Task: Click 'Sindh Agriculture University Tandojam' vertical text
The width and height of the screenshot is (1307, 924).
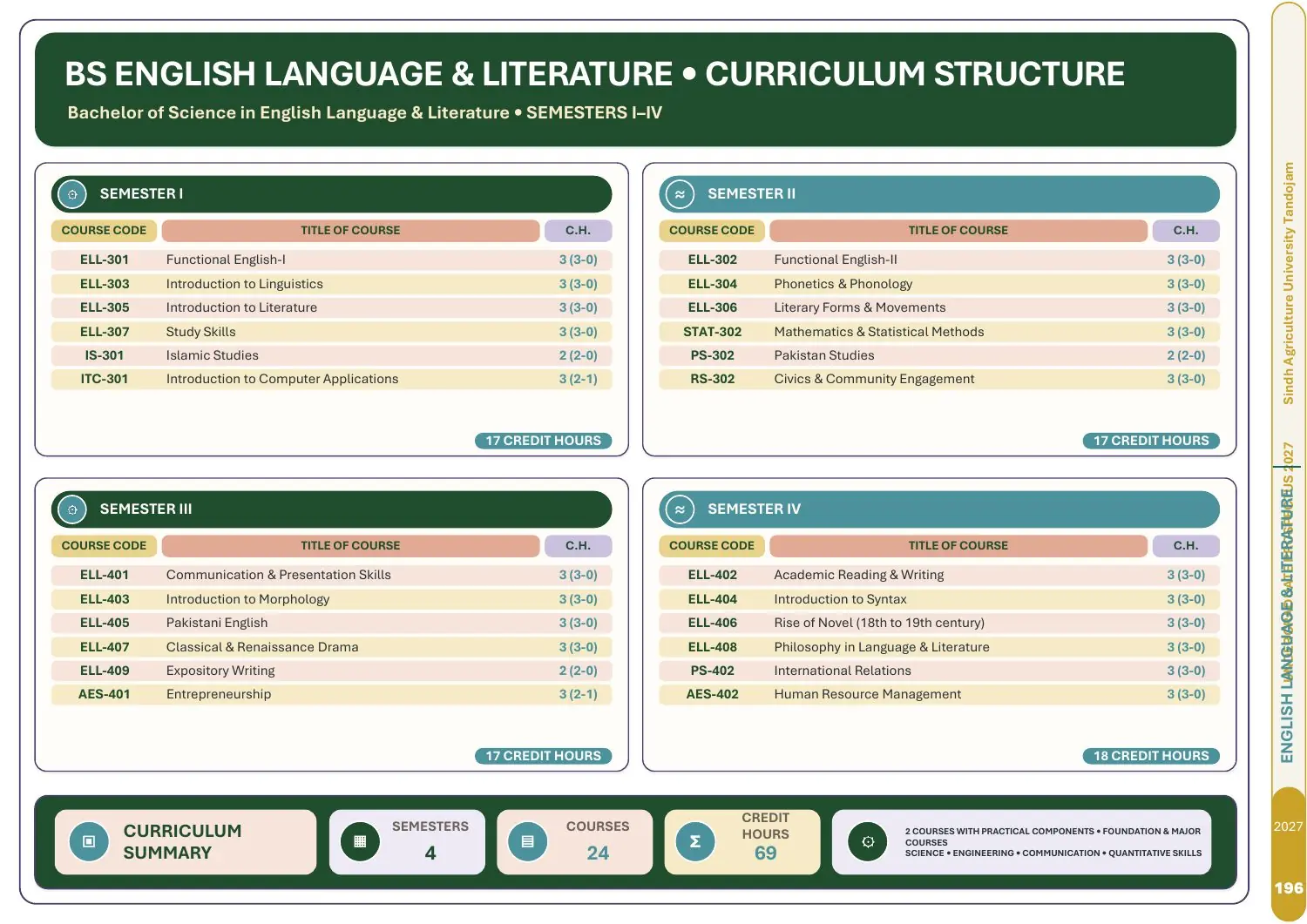Action: pyautogui.click(x=1289, y=283)
